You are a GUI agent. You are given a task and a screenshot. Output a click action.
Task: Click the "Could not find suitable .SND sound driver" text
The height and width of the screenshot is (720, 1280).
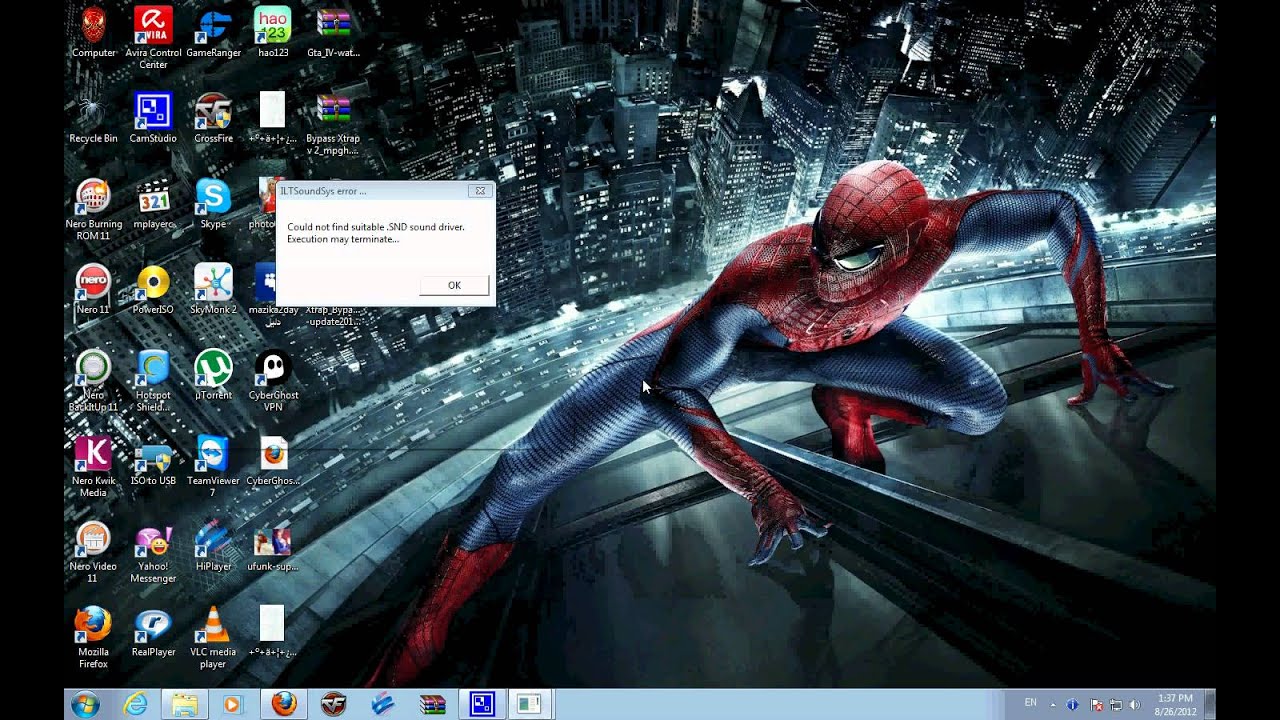376,227
